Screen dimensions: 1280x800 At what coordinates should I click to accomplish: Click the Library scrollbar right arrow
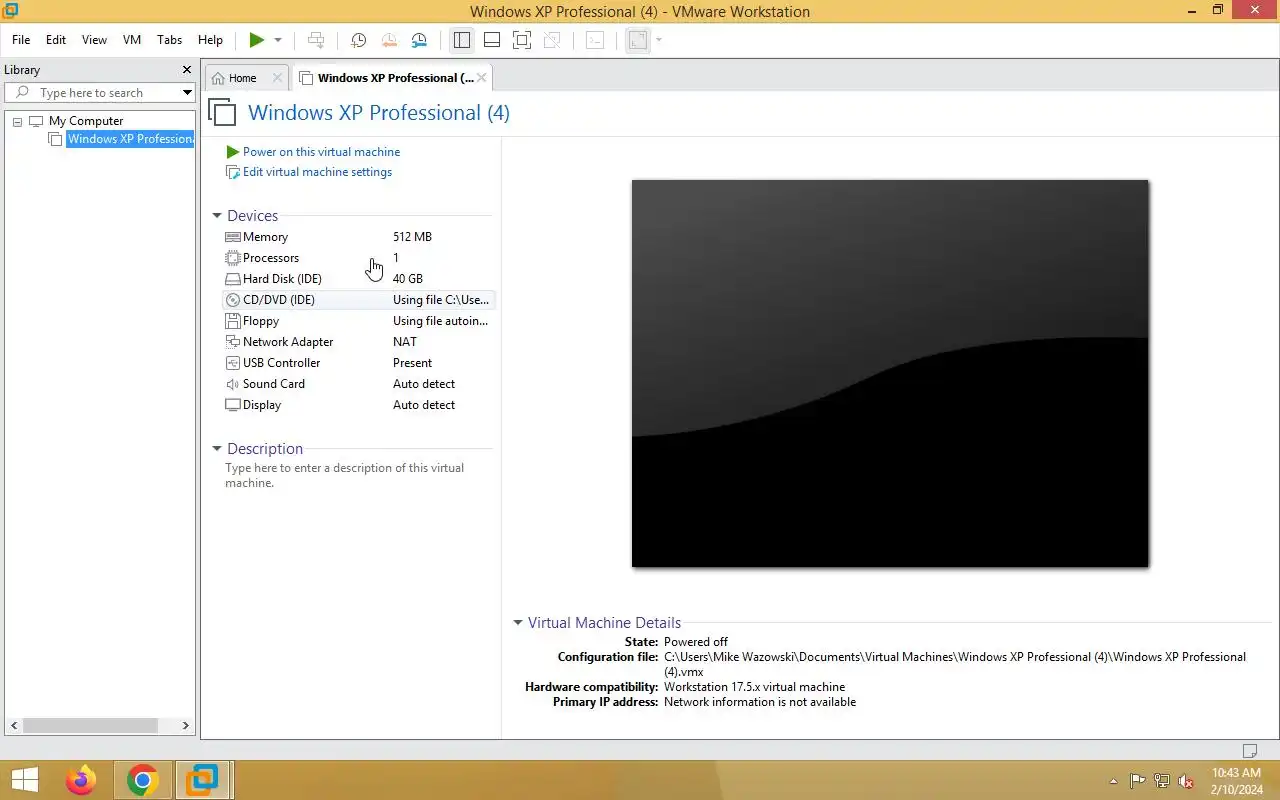(x=185, y=726)
